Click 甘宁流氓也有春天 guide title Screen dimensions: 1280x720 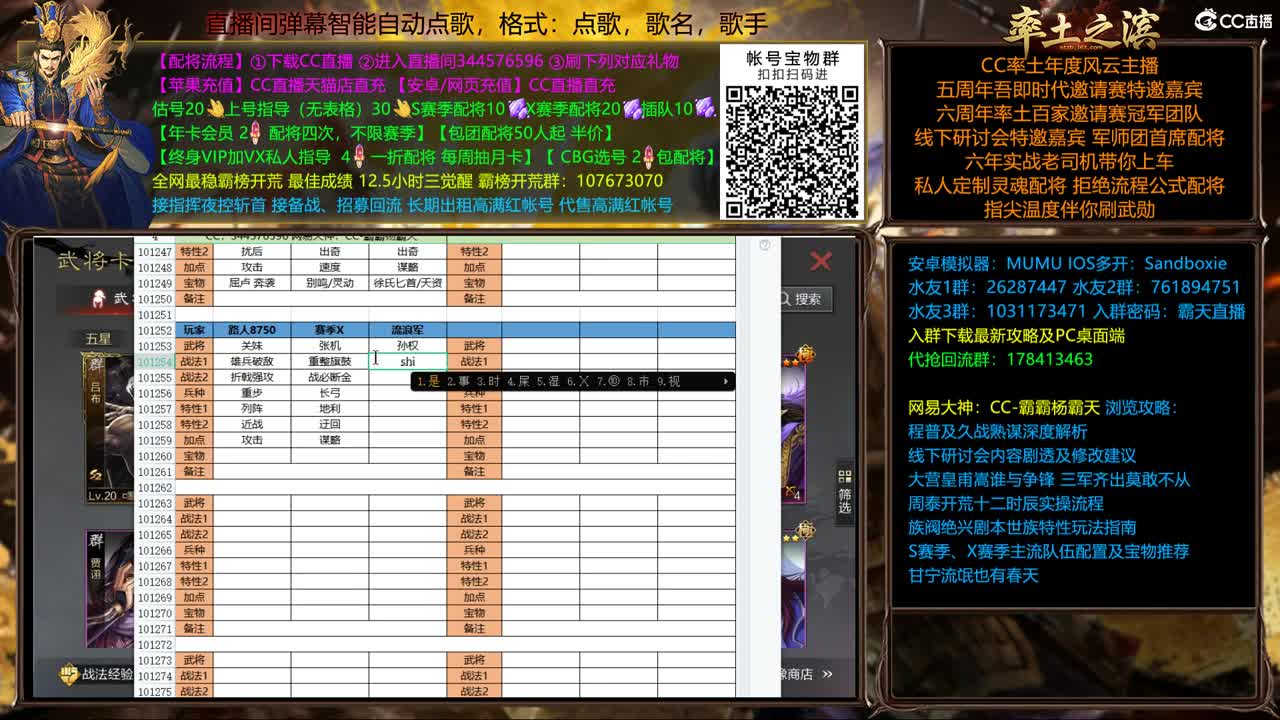(973, 575)
